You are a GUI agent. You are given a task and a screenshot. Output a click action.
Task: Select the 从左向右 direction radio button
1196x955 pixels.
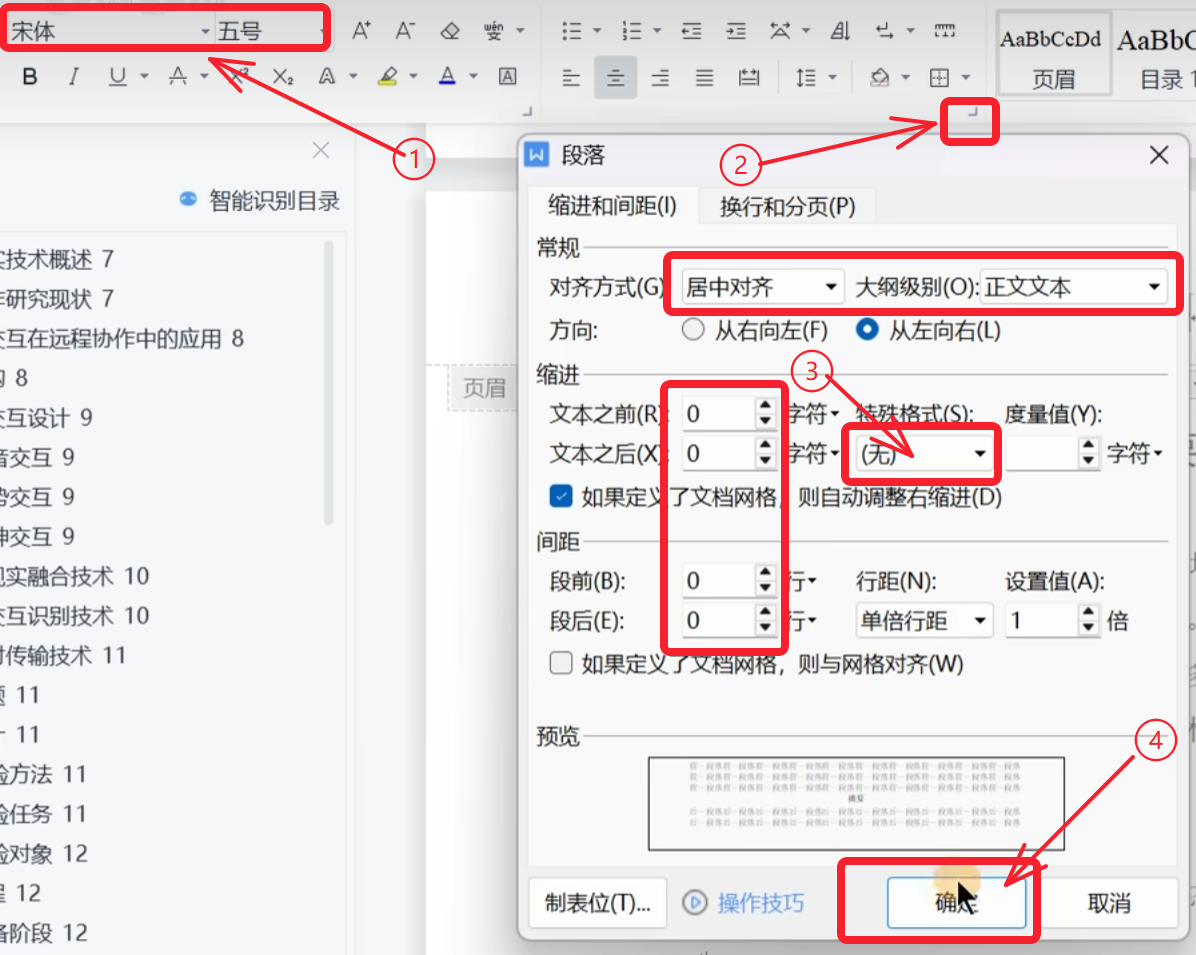click(x=867, y=330)
